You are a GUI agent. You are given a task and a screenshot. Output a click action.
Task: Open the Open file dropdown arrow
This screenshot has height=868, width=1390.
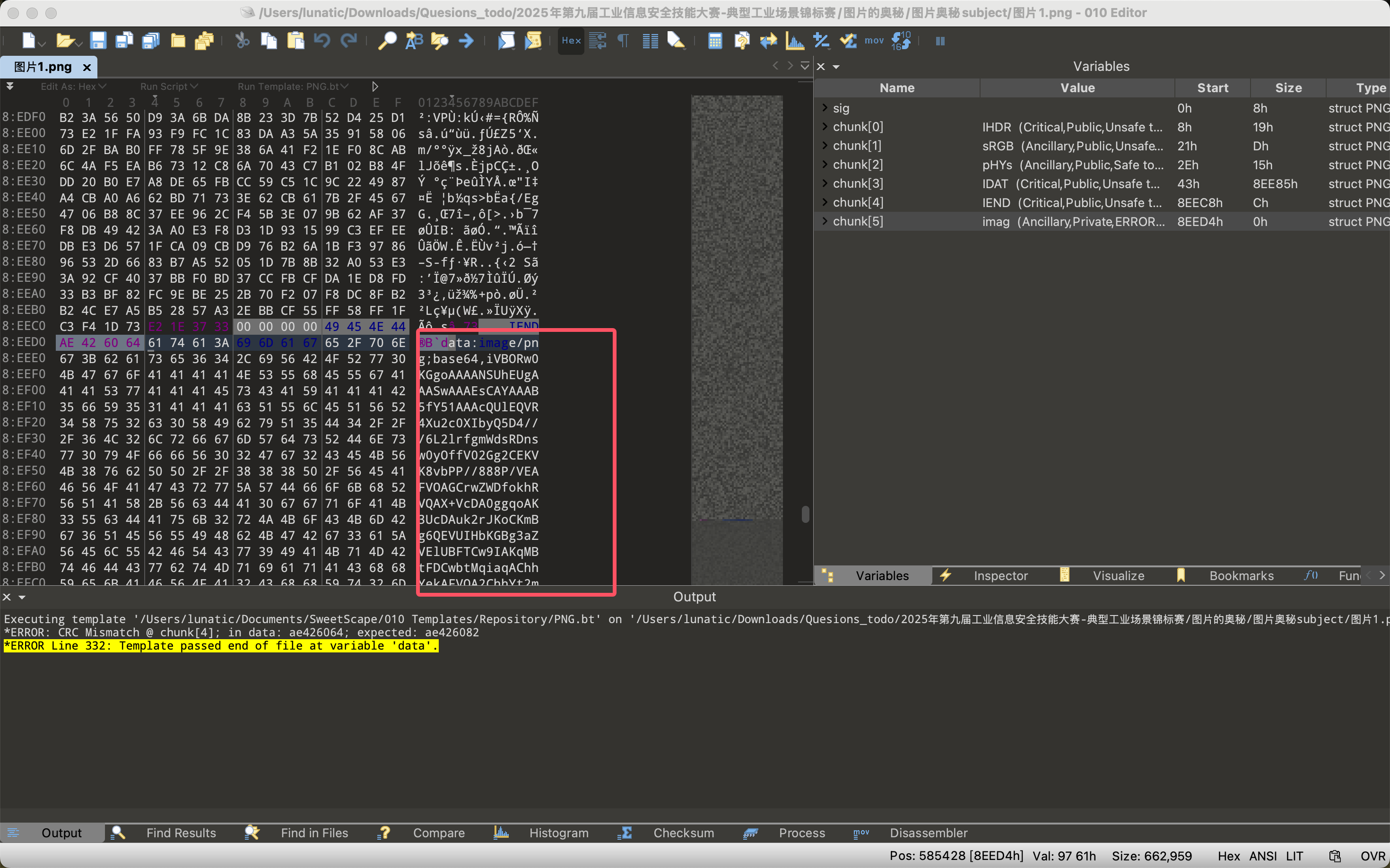(x=78, y=43)
